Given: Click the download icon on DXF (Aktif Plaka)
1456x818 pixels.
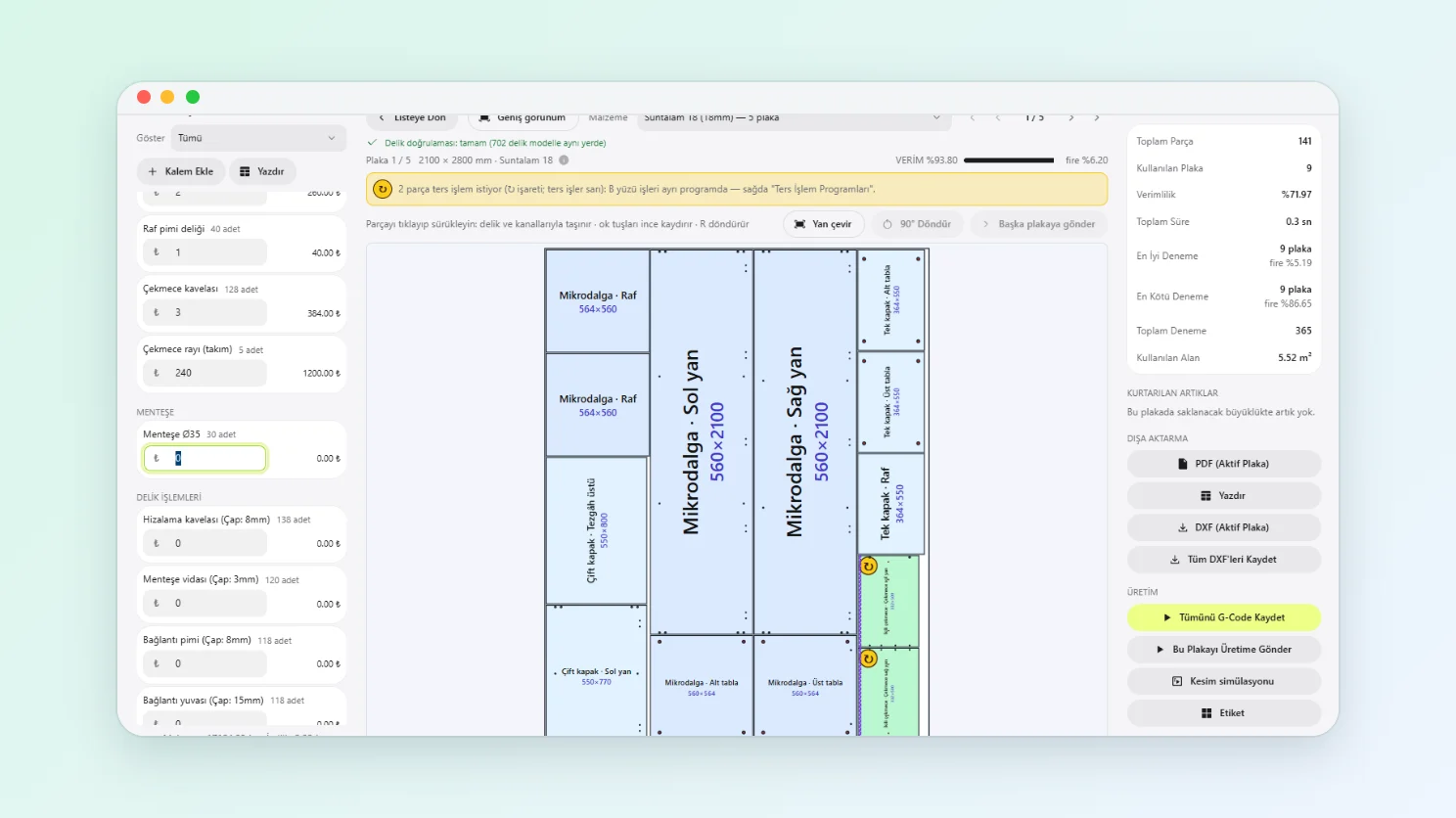Looking at the screenshot, I should pyautogui.click(x=1183, y=527).
